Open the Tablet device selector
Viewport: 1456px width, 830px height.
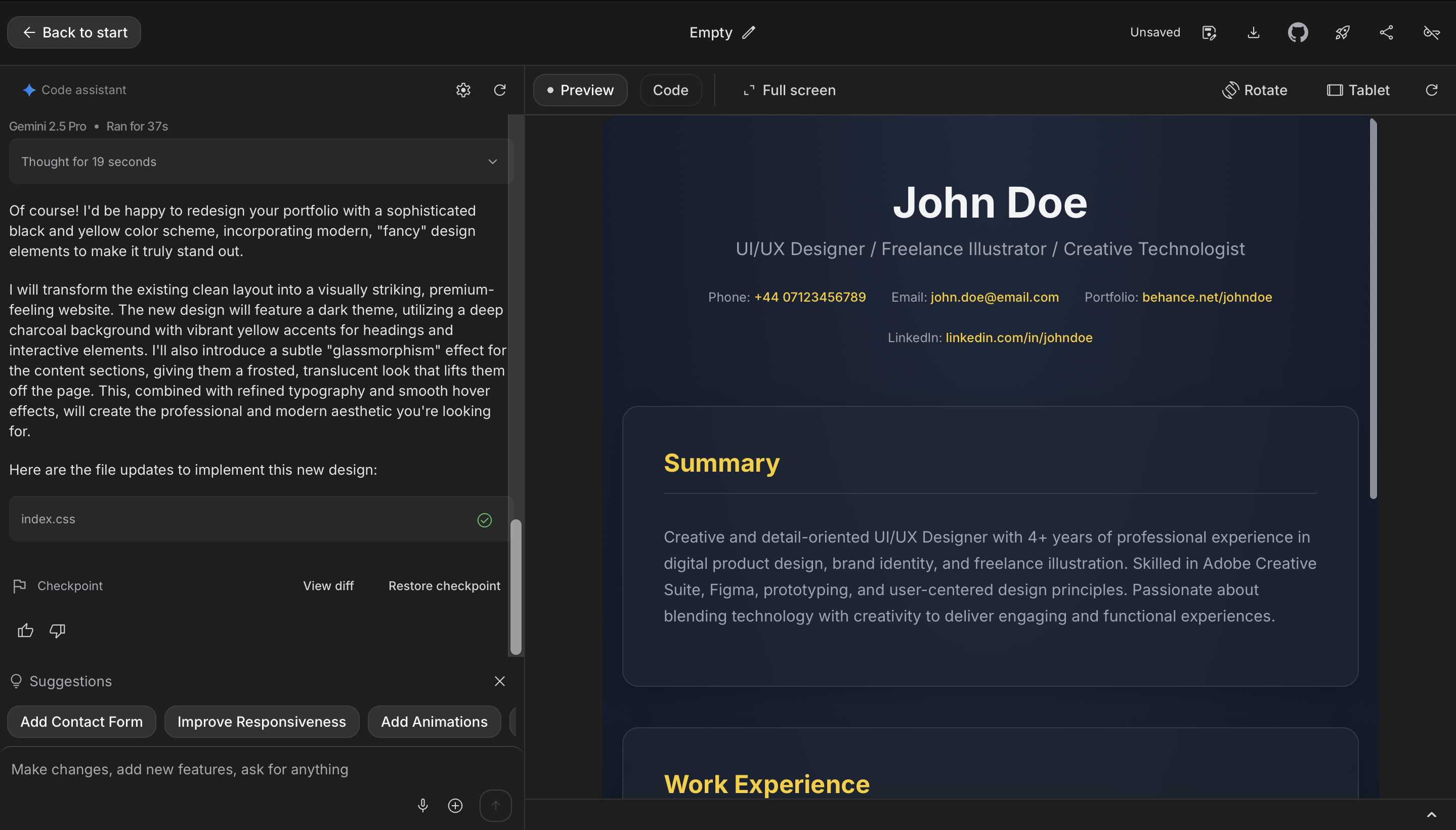[1358, 90]
